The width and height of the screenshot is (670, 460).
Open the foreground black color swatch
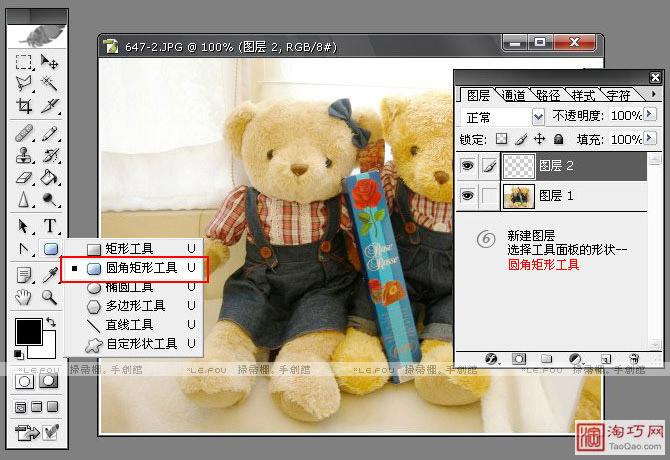click(28, 331)
